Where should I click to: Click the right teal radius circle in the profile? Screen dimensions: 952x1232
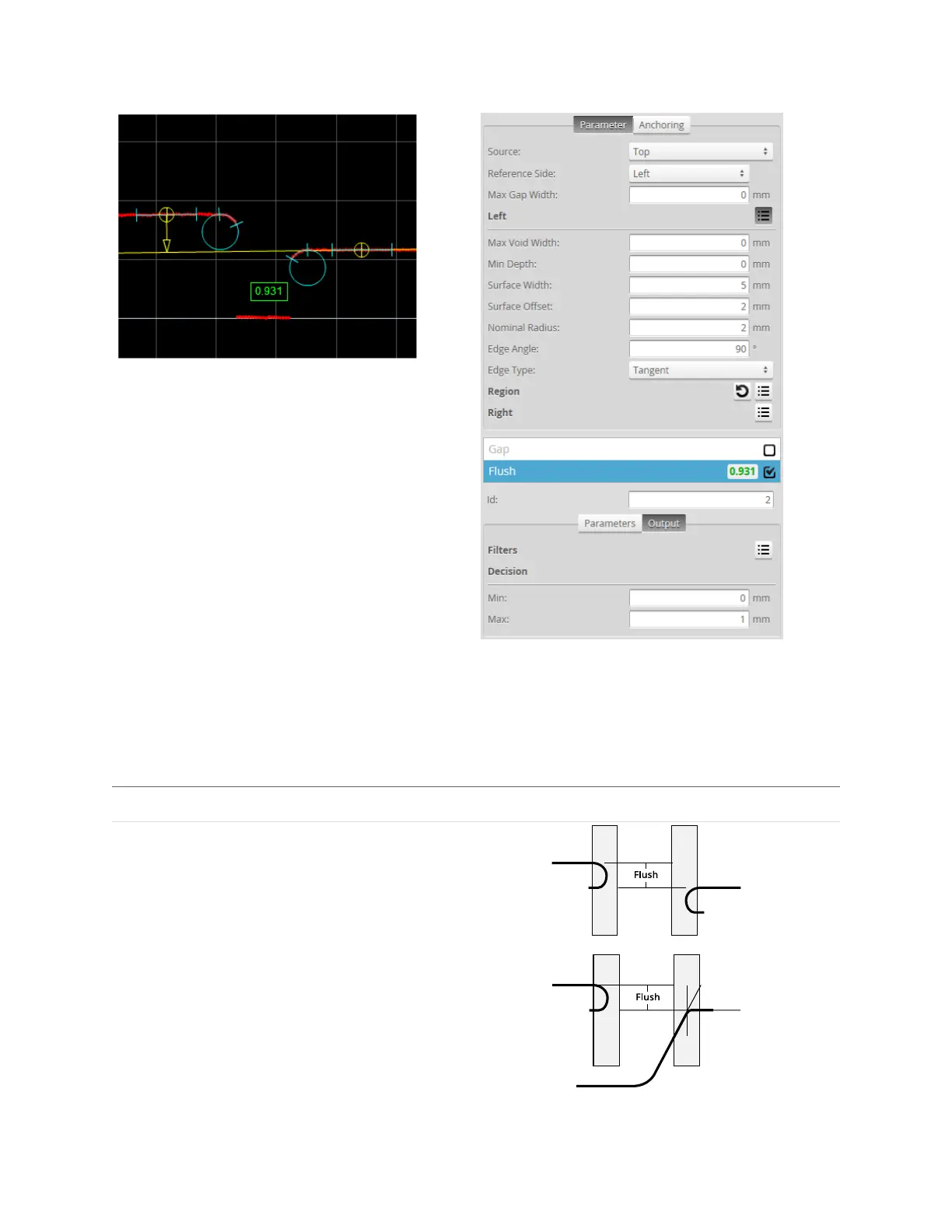pos(307,267)
